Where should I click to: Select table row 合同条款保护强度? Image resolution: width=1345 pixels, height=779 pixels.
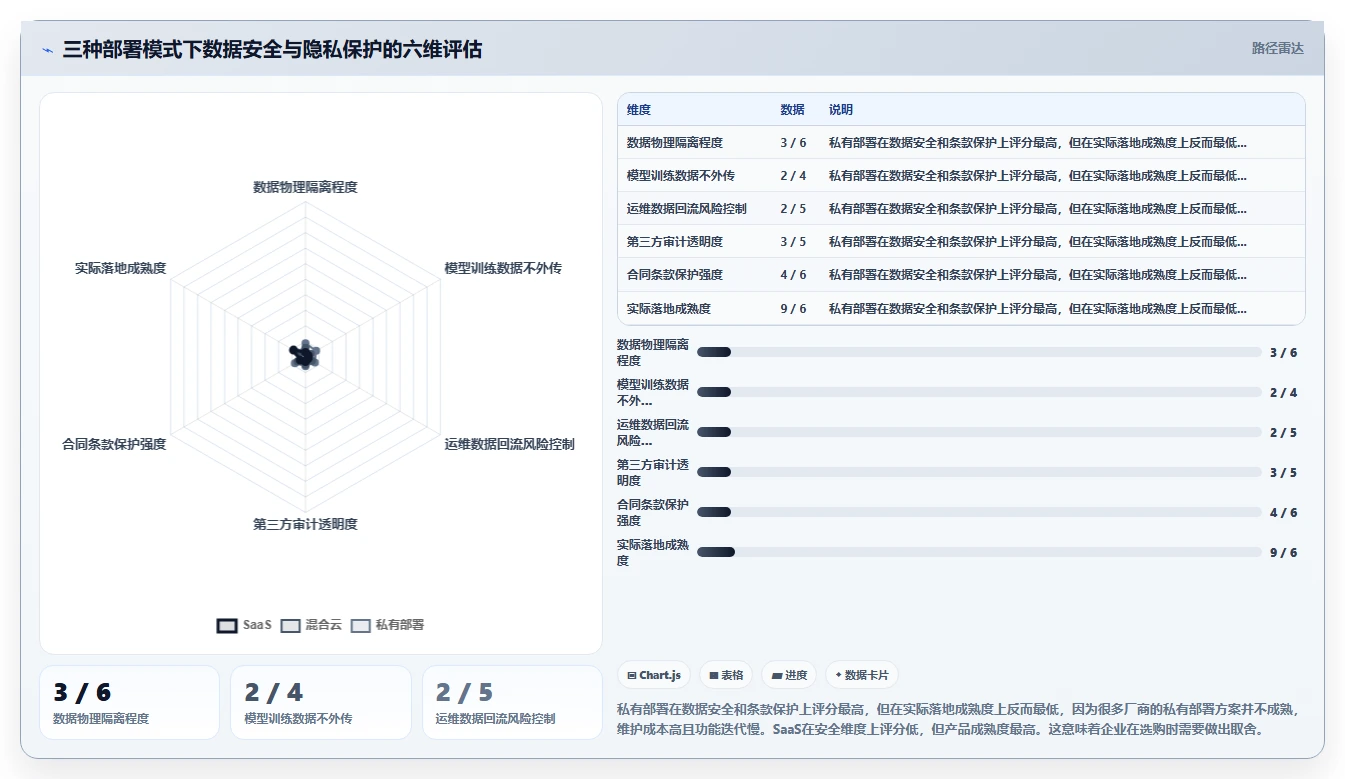[x=961, y=275]
